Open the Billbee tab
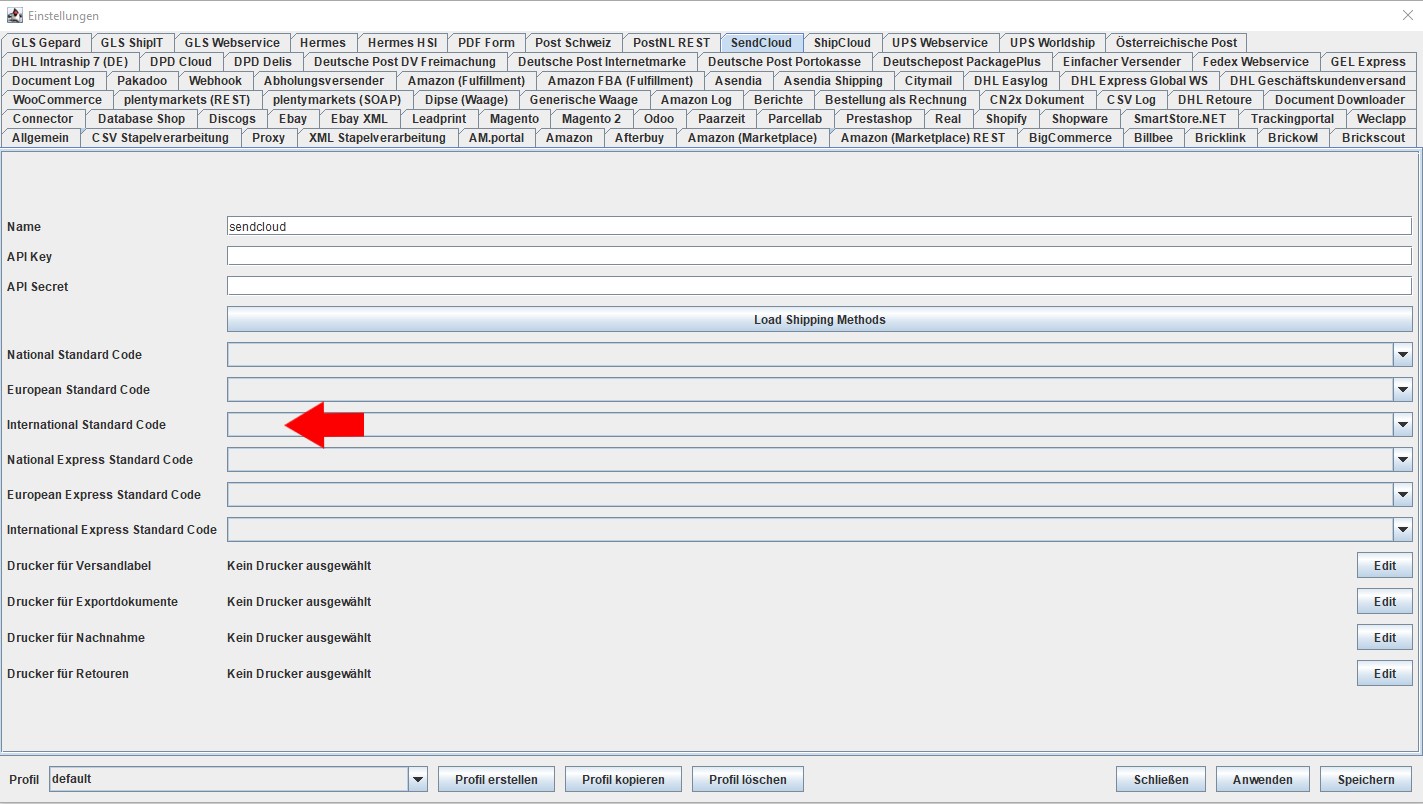This screenshot has height=804, width=1423. [x=1153, y=138]
